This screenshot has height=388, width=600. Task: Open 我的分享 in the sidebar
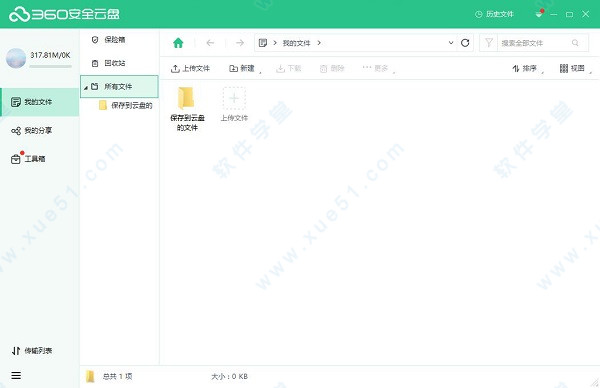tap(32, 131)
